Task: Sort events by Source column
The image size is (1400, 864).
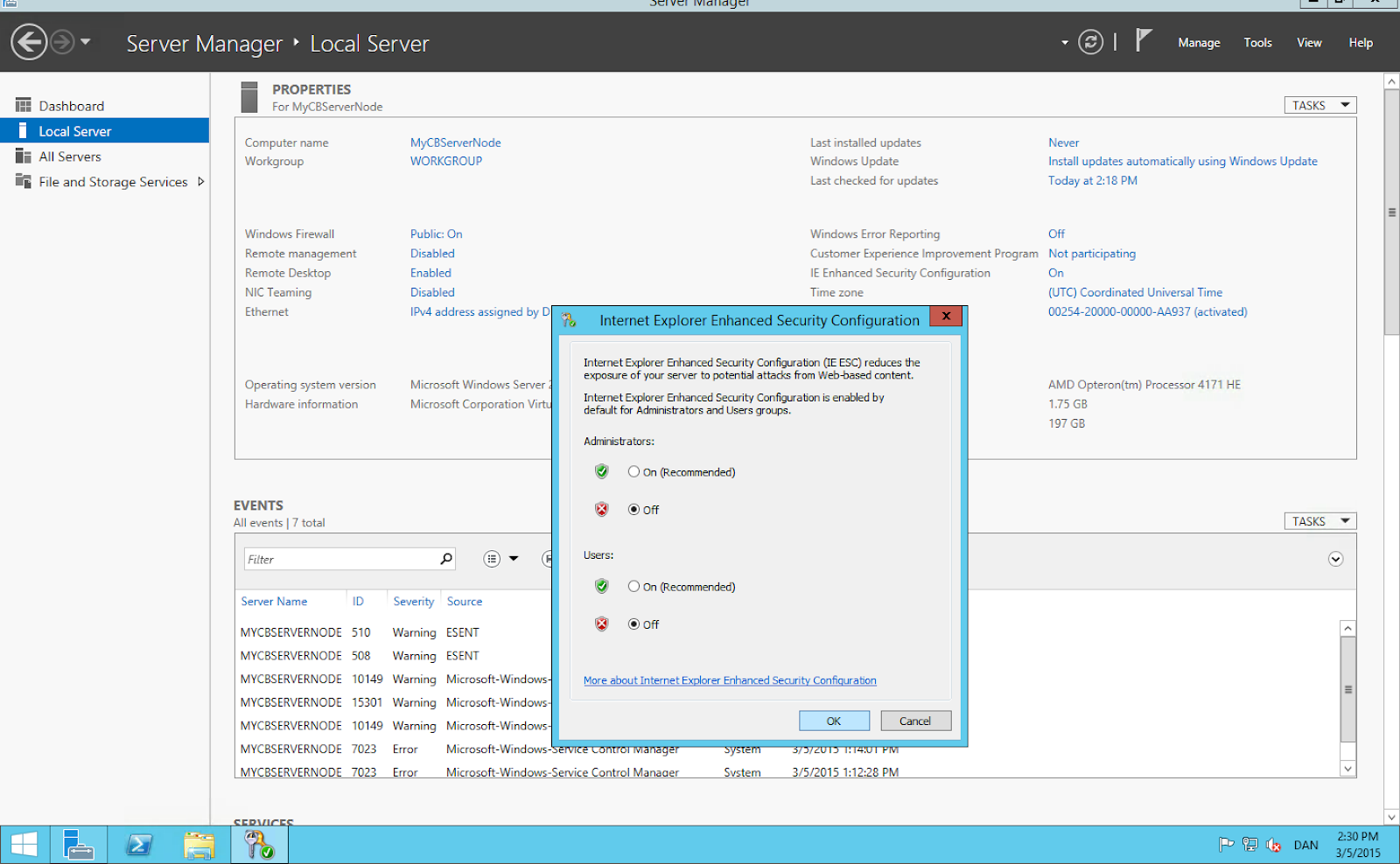Action: click(464, 602)
